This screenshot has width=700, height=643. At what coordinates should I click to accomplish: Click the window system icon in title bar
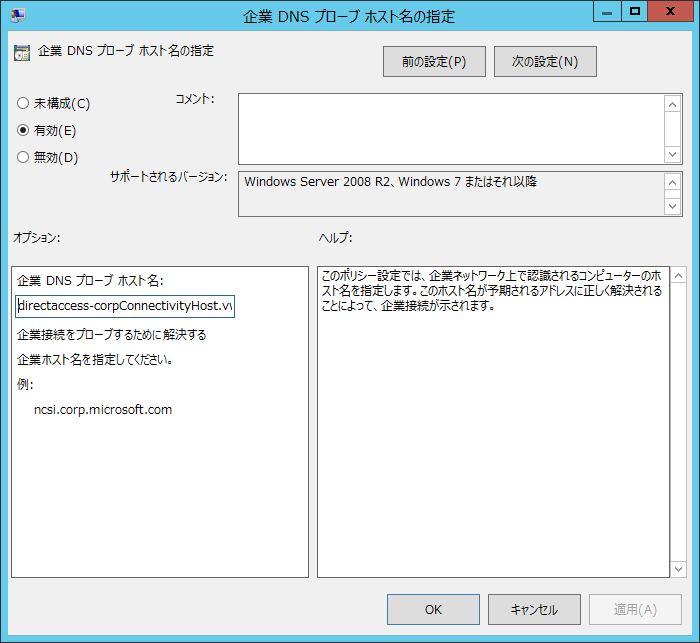pos(17,15)
